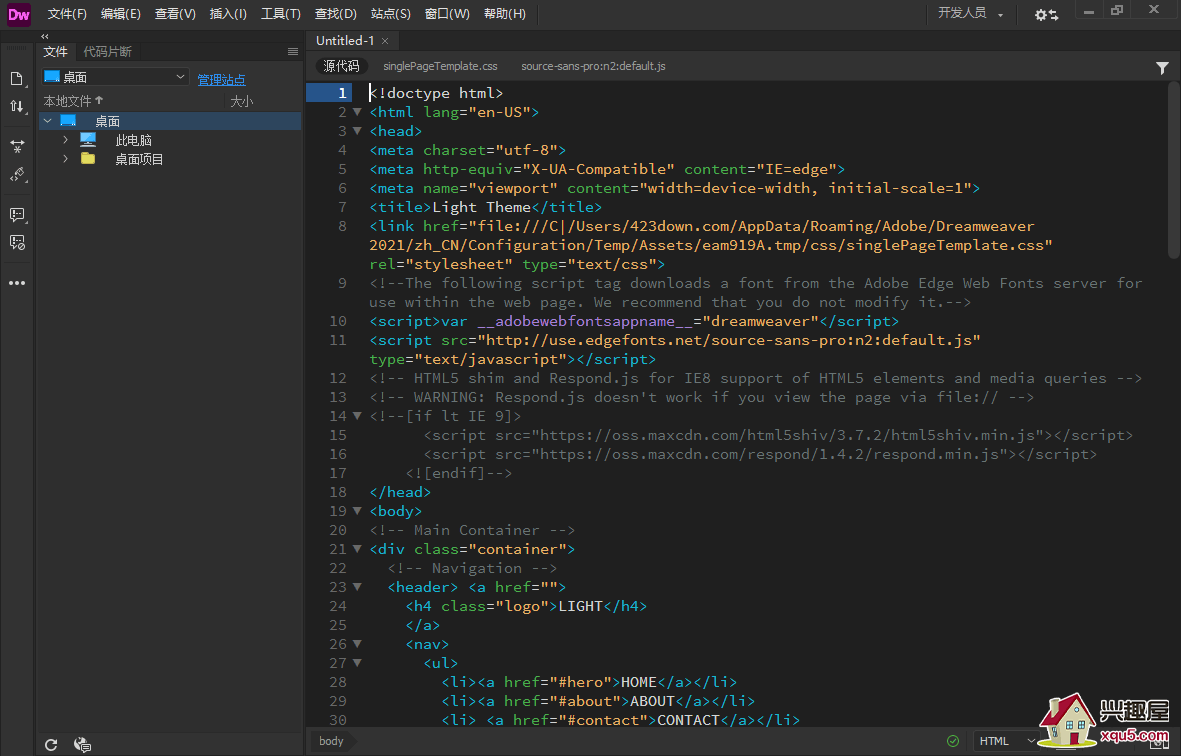
Task: Collapse the html tag at line 2
Action: coord(357,112)
